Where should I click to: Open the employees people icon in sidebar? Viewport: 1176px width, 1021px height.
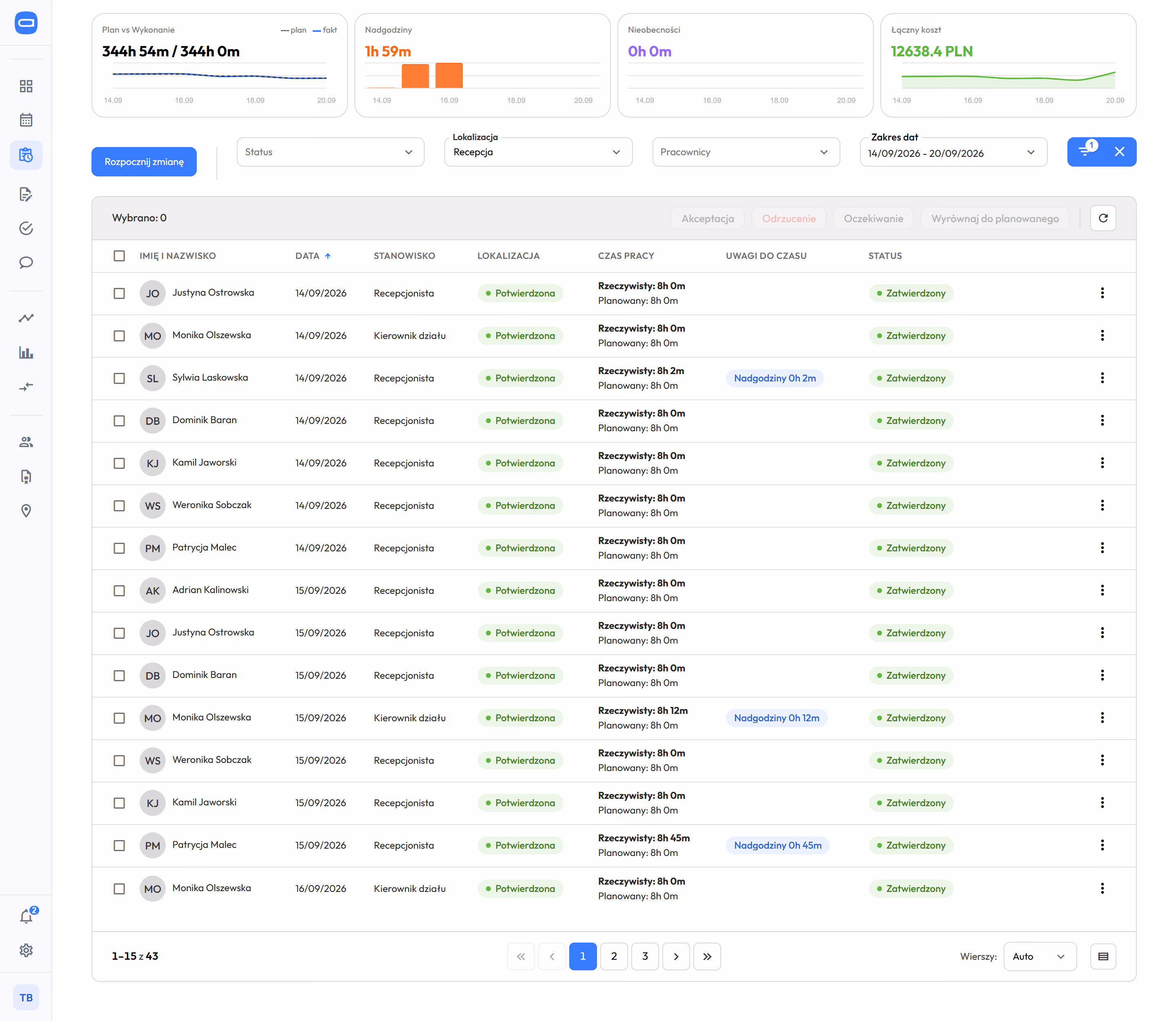(x=26, y=442)
